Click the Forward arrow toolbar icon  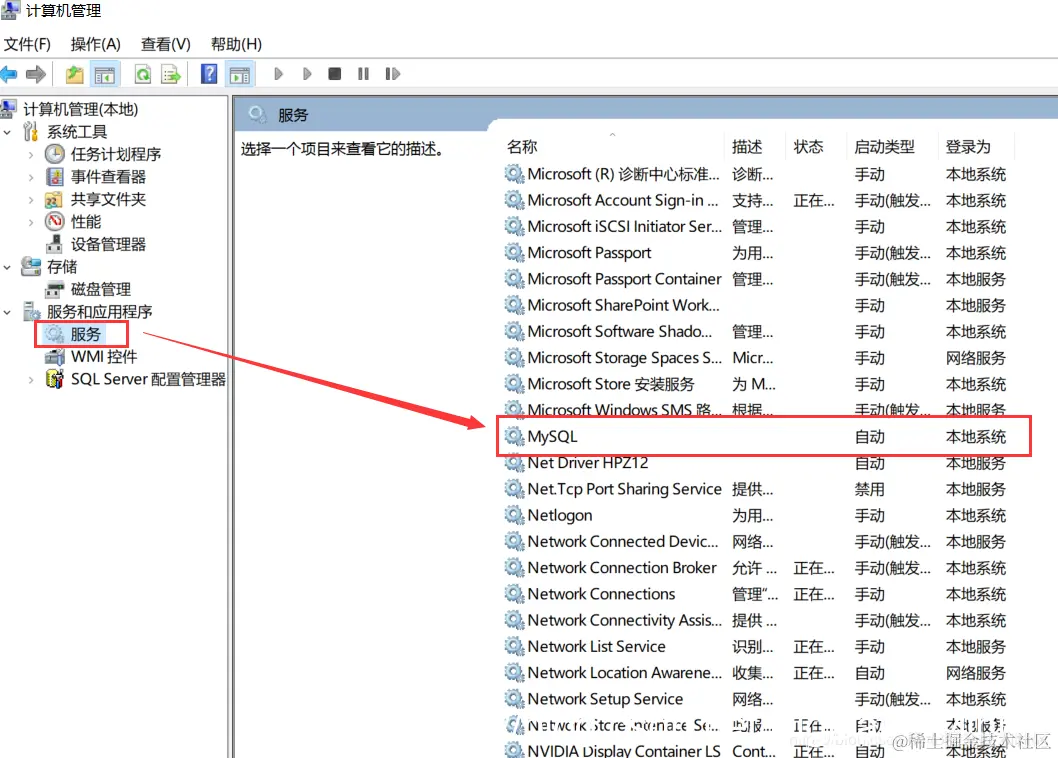click(x=35, y=74)
